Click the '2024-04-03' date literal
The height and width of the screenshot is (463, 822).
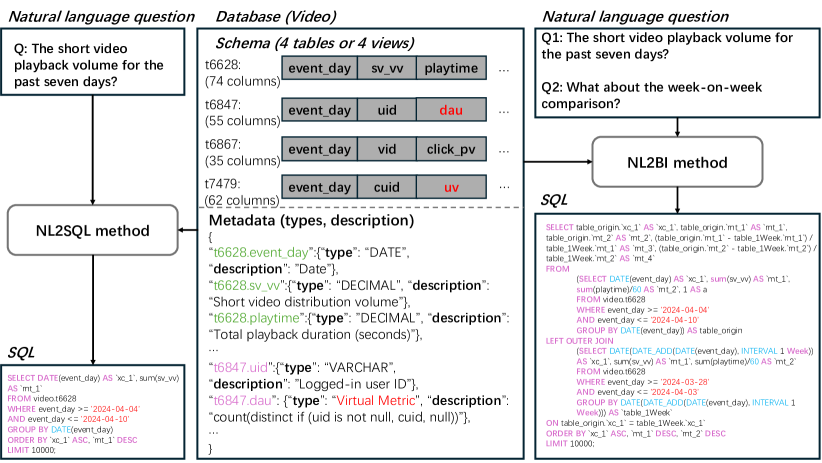[x=674, y=392]
